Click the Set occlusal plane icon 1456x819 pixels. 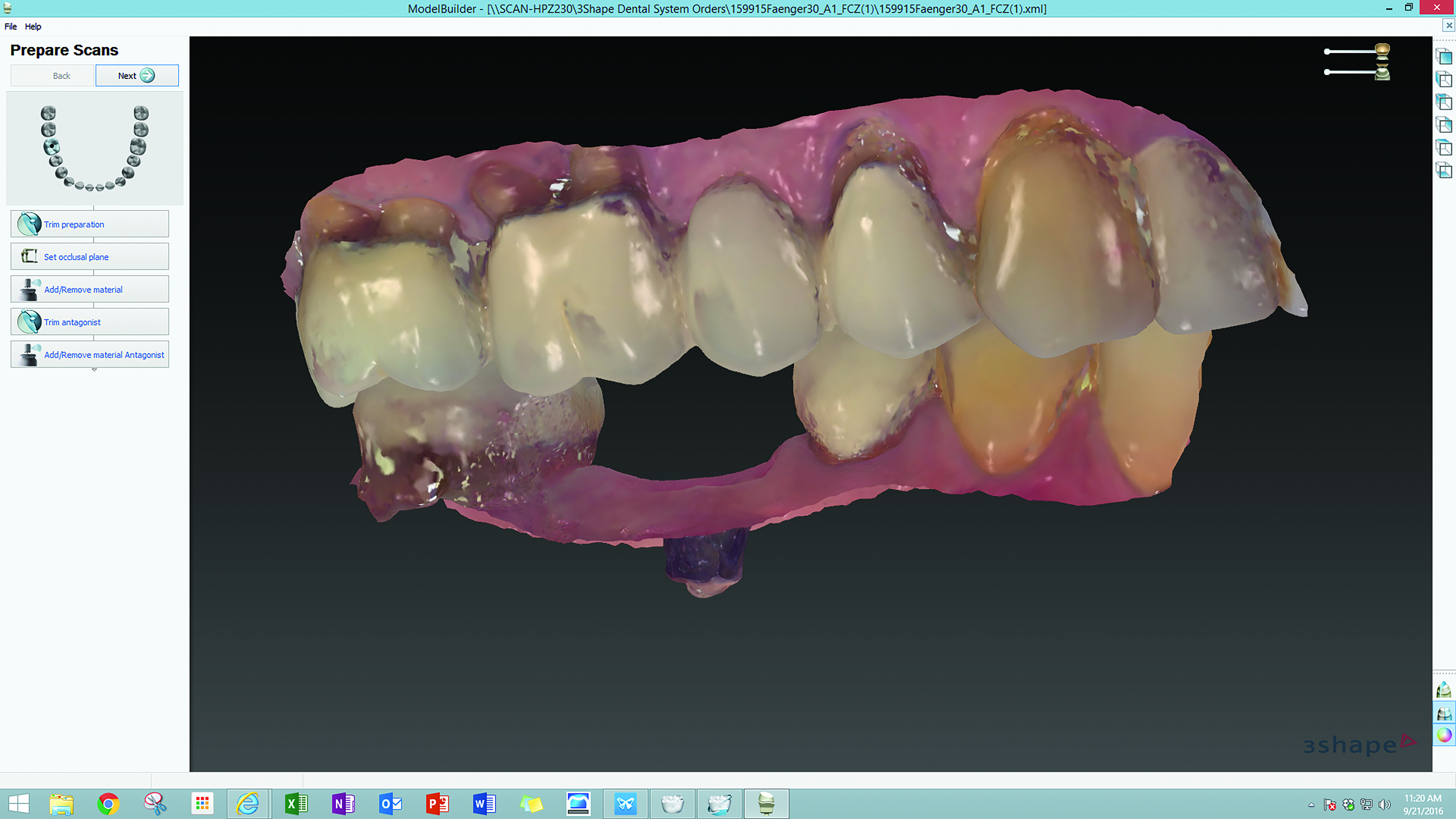(x=29, y=256)
